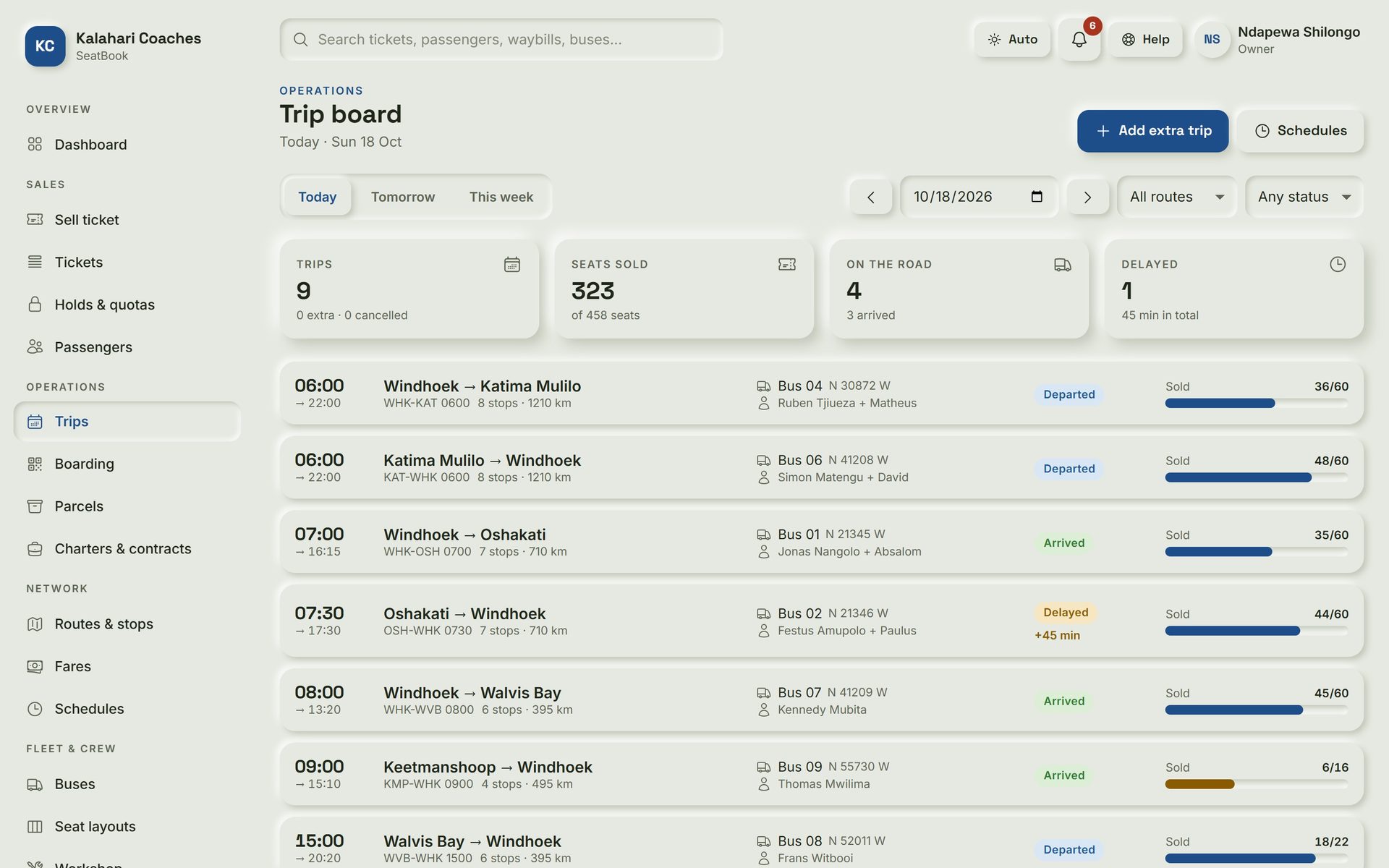Click the Schedules button near the title

(1300, 131)
